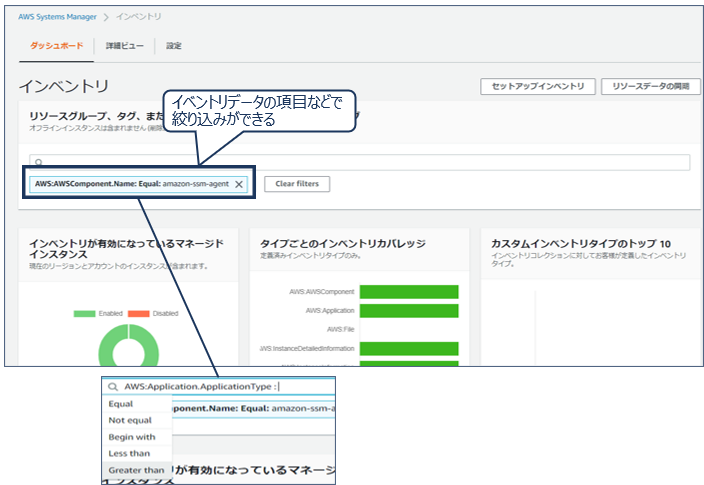Open the 設定 tab
The height and width of the screenshot is (485, 704).
(x=174, y=45)
